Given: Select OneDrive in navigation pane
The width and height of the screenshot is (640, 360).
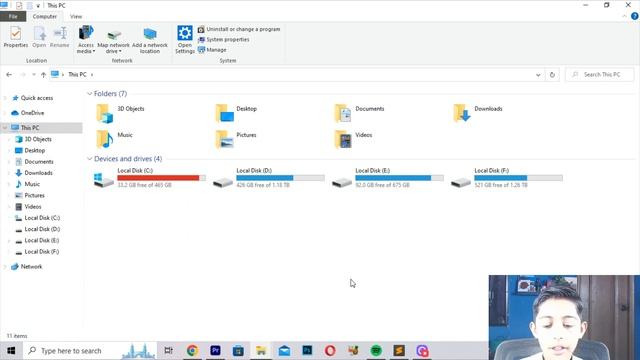Looking at the screenshot, I should (x=32, y=113).
